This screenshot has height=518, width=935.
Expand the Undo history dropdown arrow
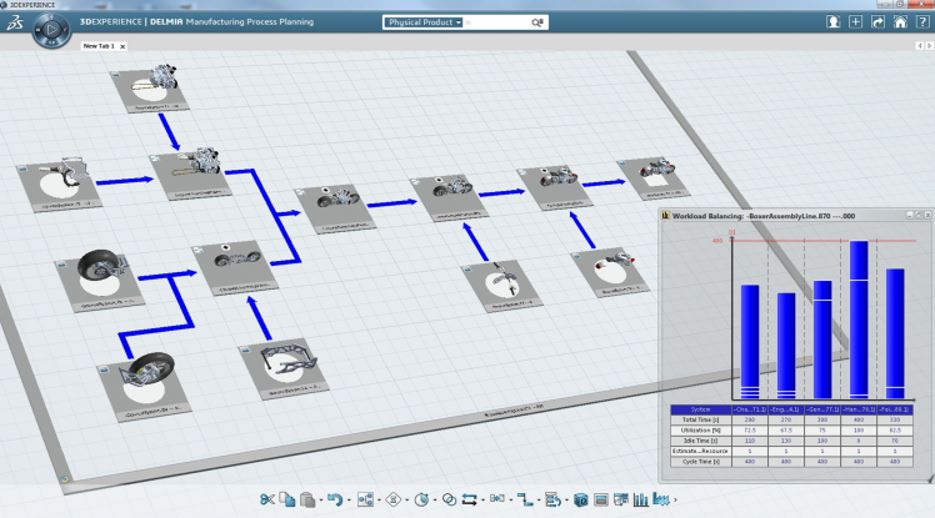click(x=348, y=500)
